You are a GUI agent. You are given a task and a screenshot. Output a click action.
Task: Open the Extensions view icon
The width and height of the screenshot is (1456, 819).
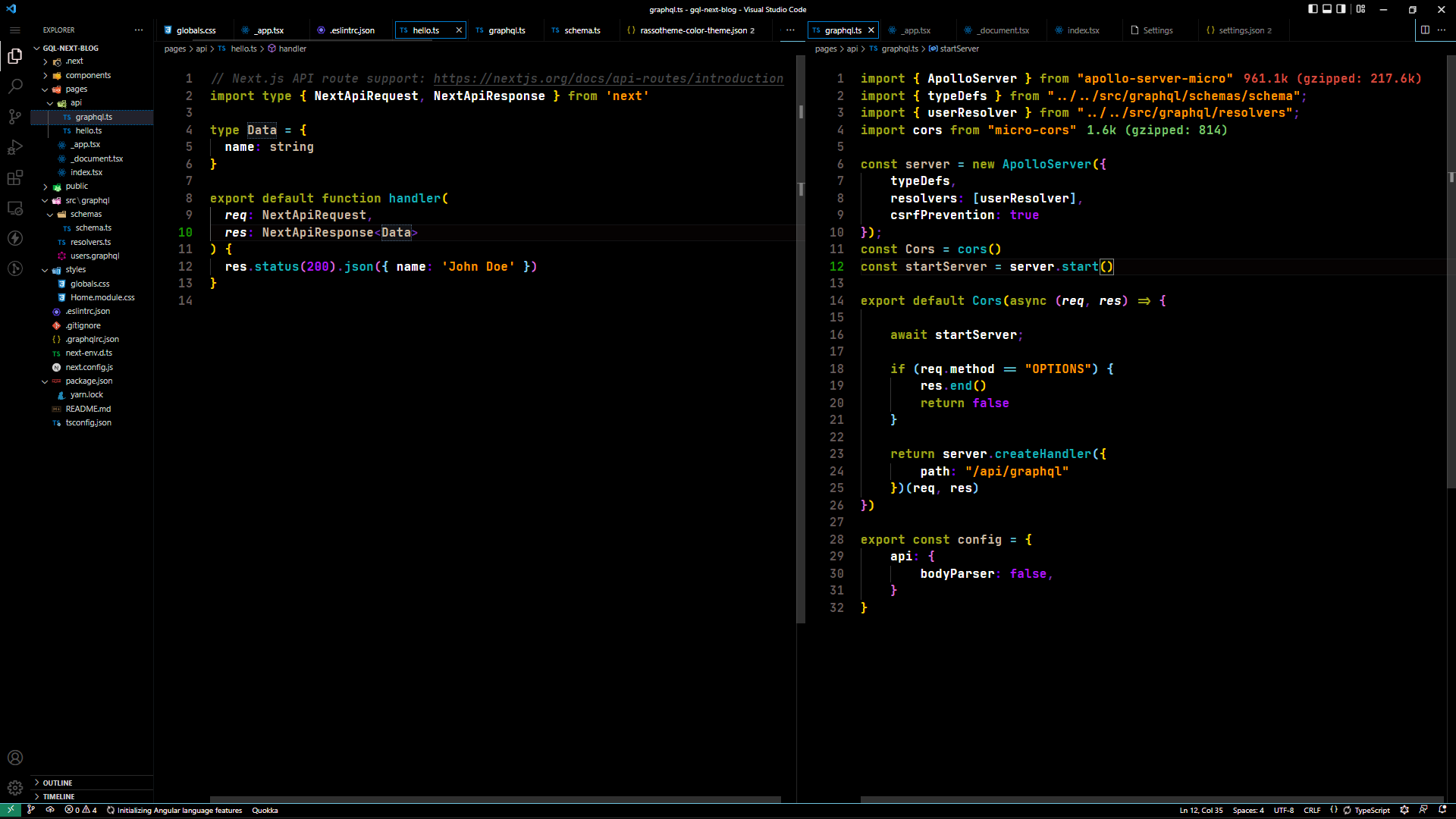click(x=15, y=178)
